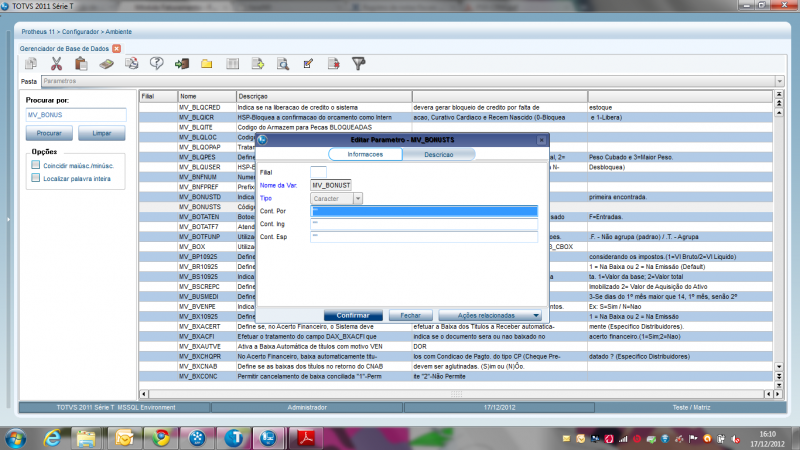This screenshot has width=800, height=450.
Task: Select the MV_BXCNAB row
Action: click(456, 366)
